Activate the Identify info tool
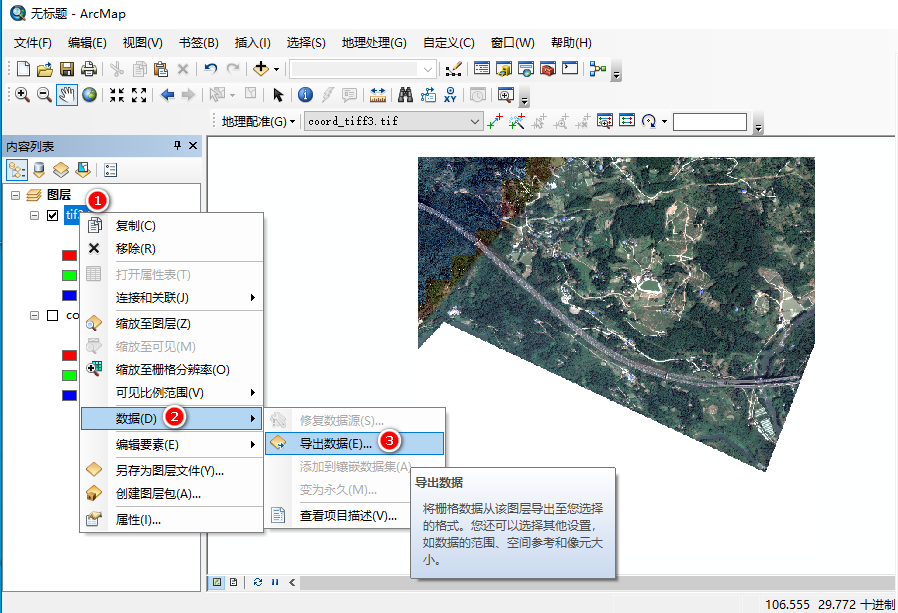Image resolution: width=898 pixels, height=613 pixels. click(305, 95)
